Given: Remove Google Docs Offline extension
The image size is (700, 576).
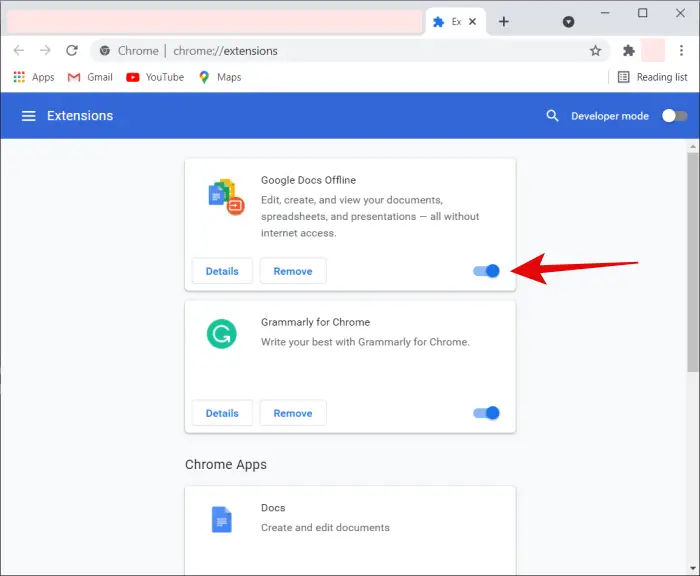Looking at the screenshot, I should tap(293, 271).
